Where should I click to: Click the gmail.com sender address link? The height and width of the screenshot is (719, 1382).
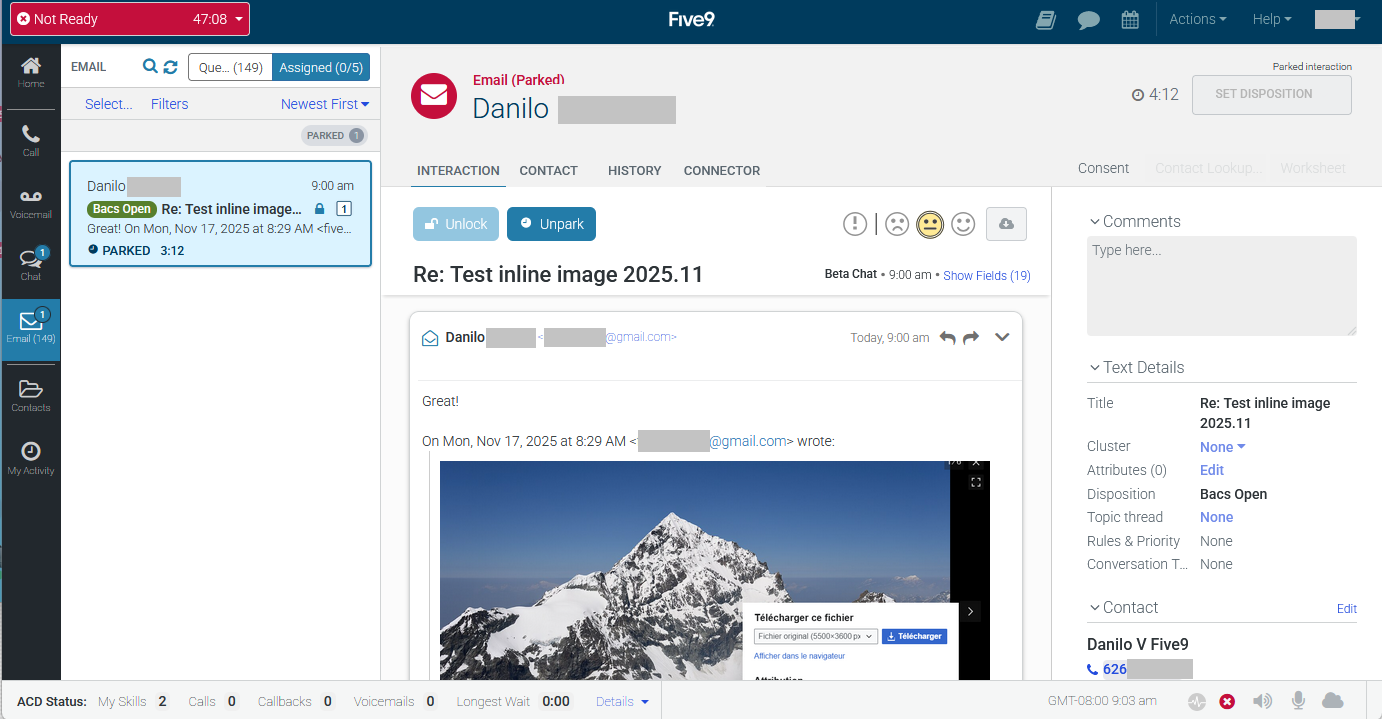point(607,338)
